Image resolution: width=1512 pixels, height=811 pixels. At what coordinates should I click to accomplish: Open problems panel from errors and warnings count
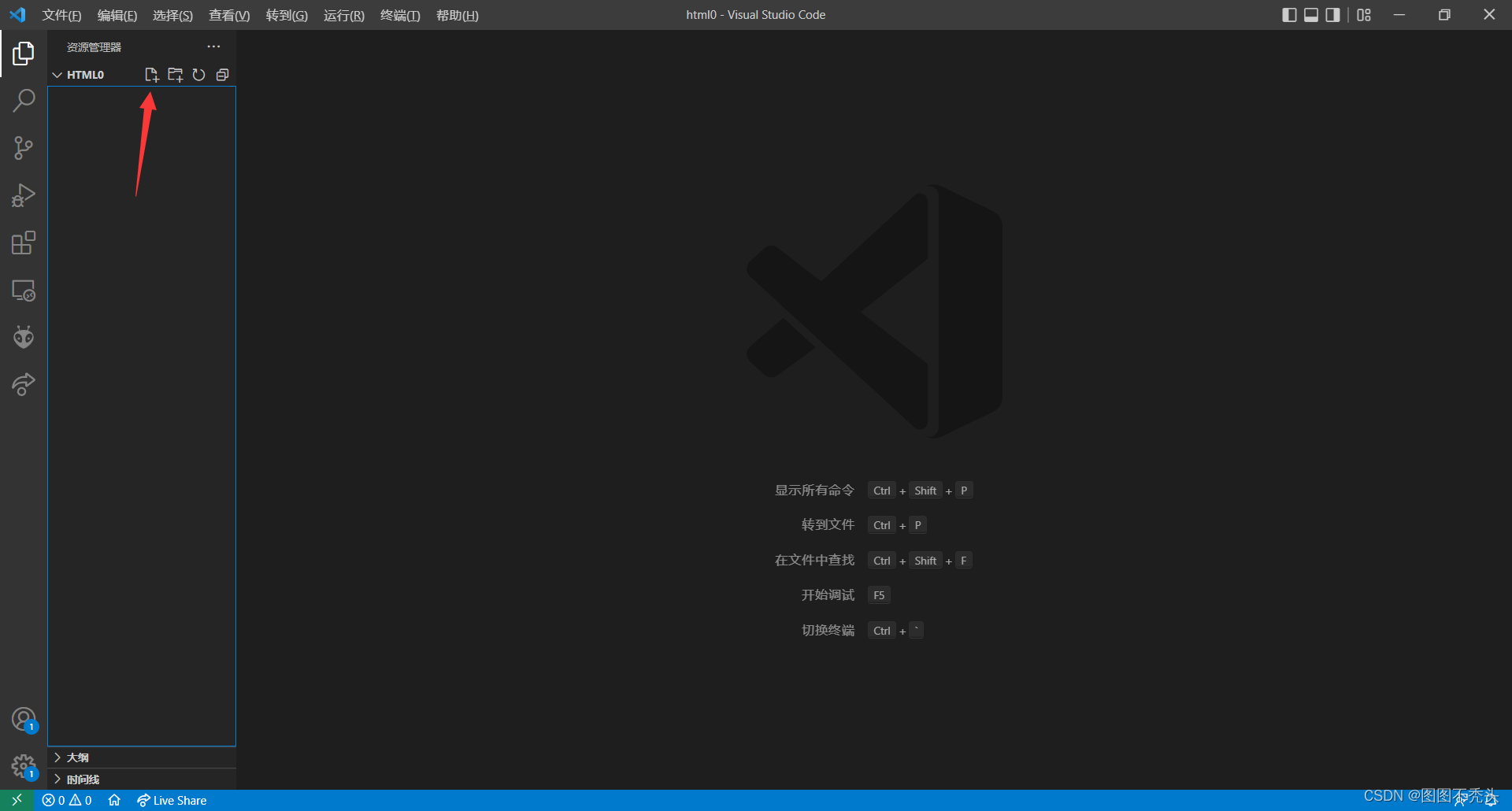(67, 800)
